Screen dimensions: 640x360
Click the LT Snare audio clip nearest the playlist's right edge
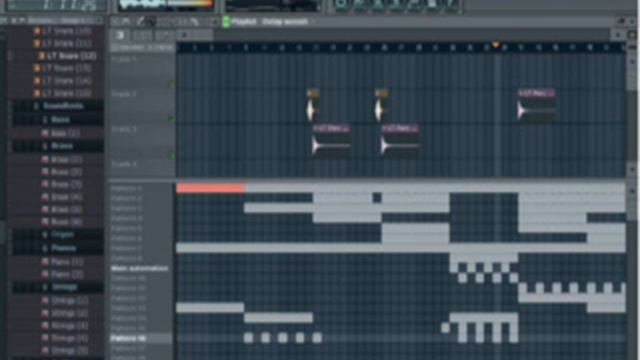536,104
